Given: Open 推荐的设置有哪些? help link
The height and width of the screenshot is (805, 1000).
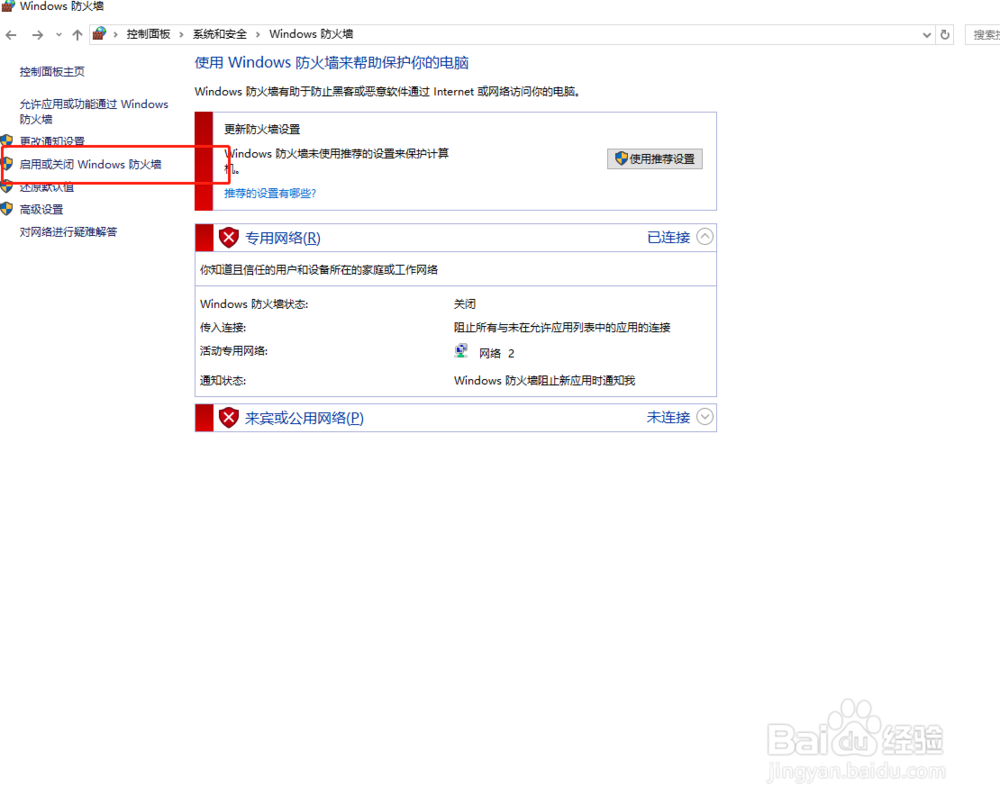Looking at the screenshot, I should 270,193.
